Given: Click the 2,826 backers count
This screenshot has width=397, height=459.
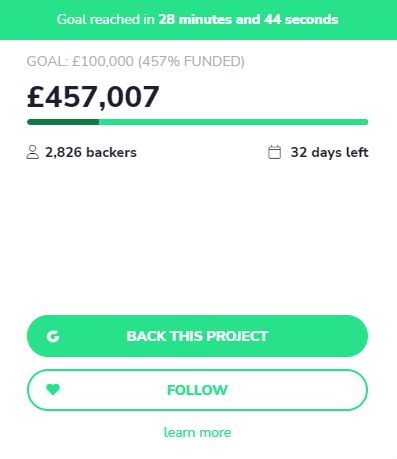Looking at the screenshot, I should (91, 152).
